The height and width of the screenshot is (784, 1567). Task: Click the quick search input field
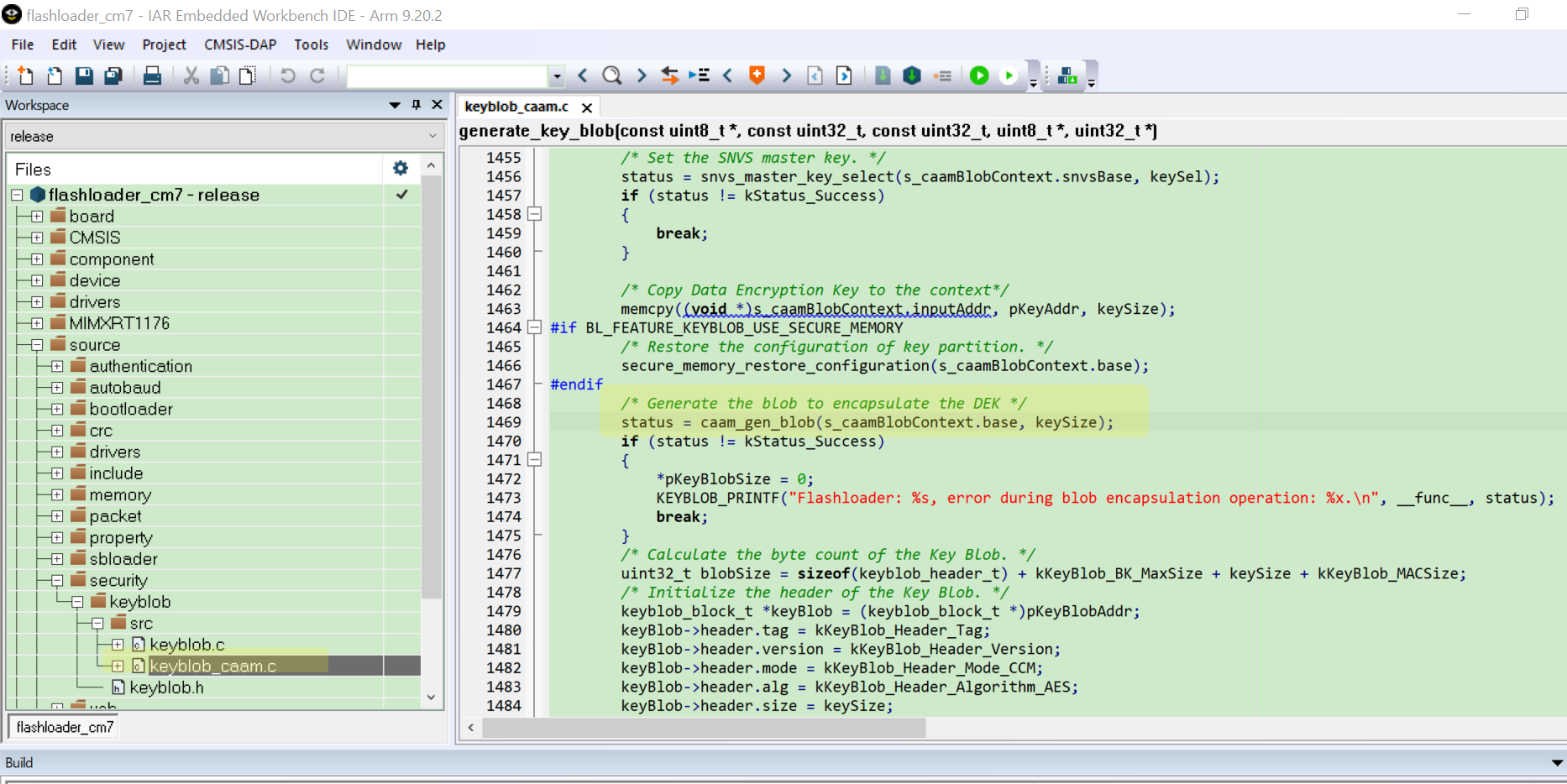point(448,76)
